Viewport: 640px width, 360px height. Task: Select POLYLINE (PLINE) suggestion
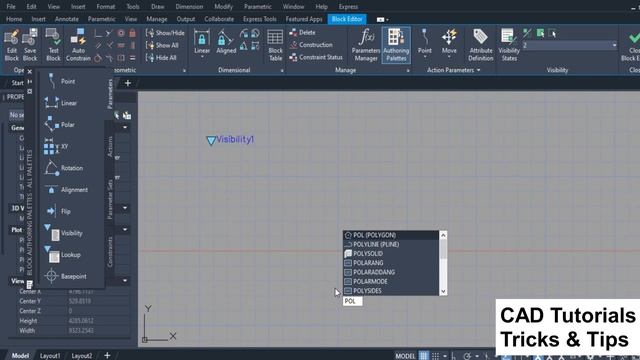pyautogui.click(x=391, y=244)
